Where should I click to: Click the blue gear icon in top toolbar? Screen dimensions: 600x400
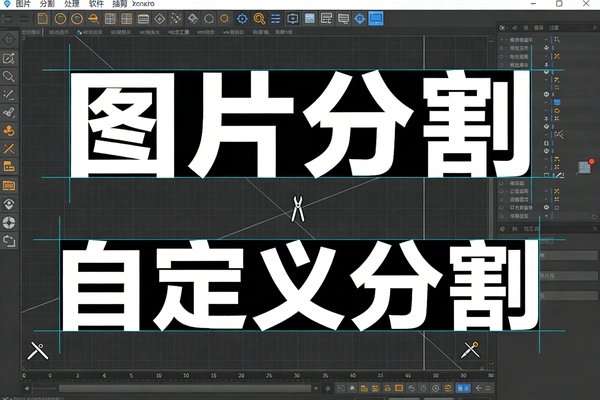point(242,18)
